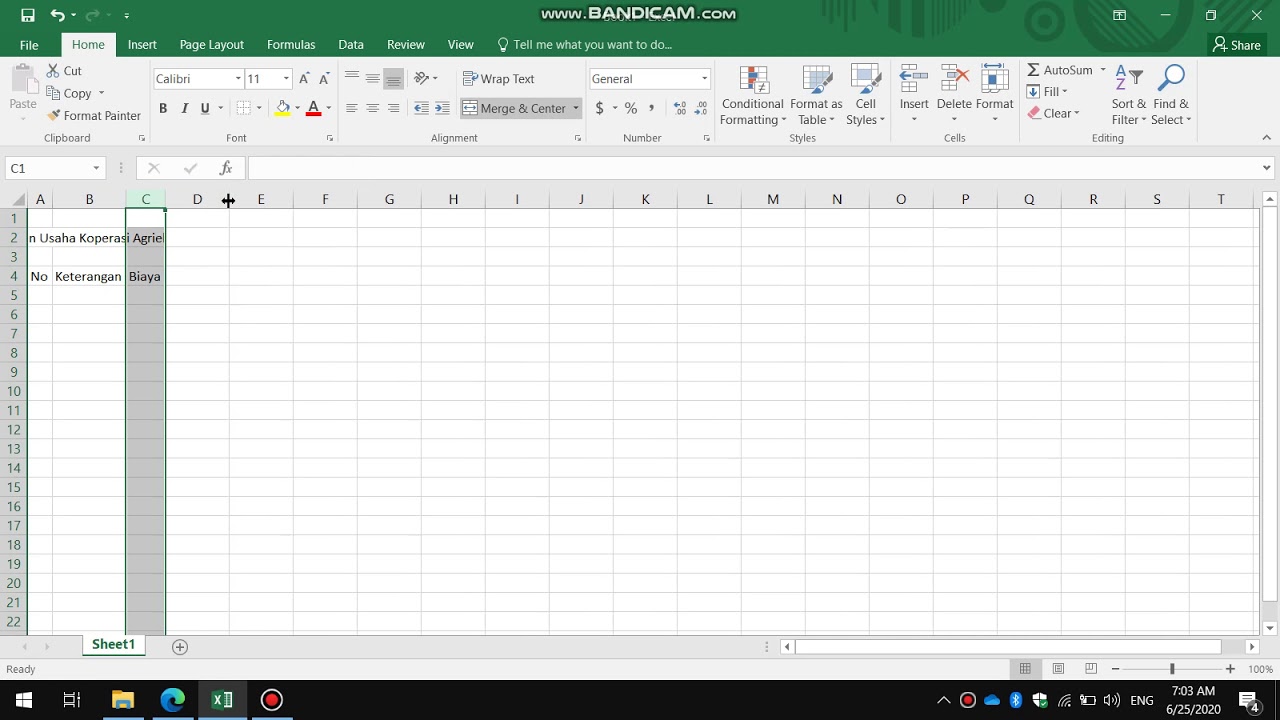Expand the Fill dropdown
The height and width of the screenshot is (720, 1280).
point(1064,92)
